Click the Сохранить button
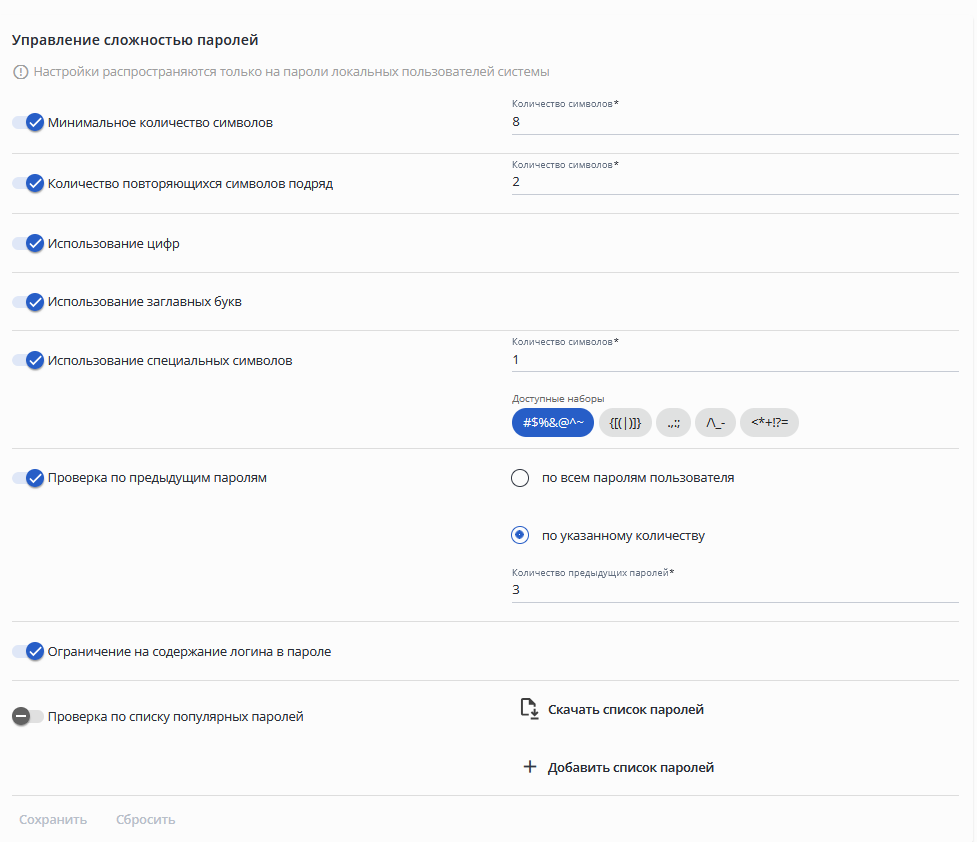977x842 pixels. click(x=53, y=820)
